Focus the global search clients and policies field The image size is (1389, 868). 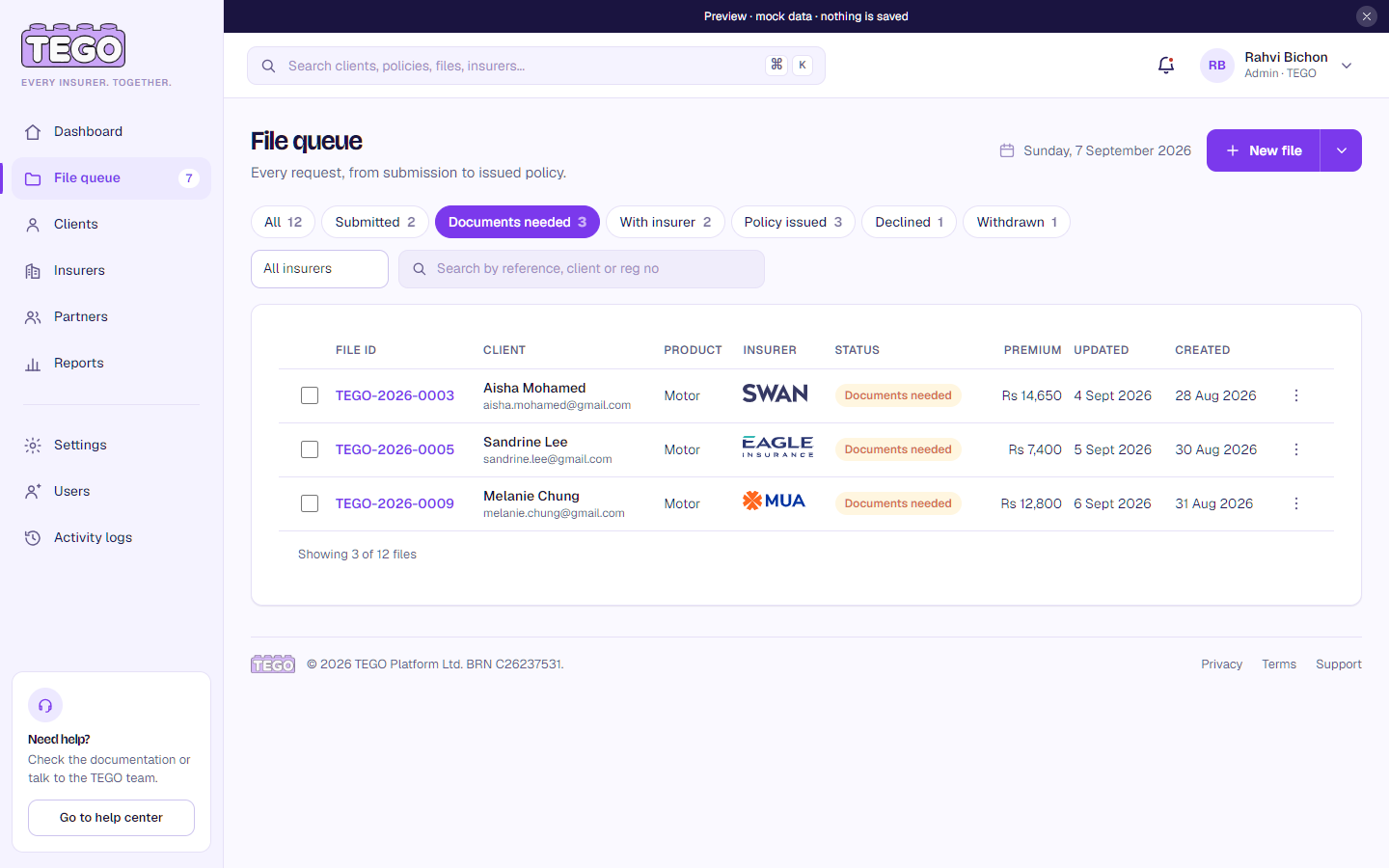click(x=536, y=66)
